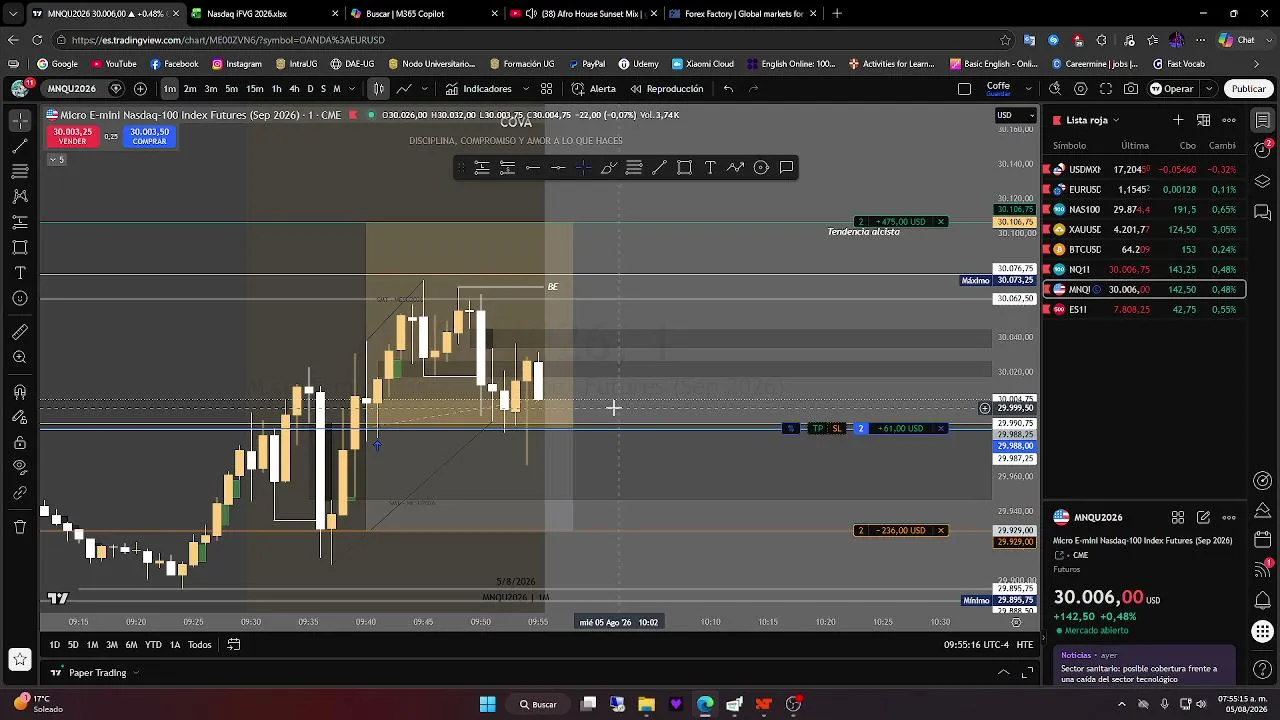Expand the Coffe layout dropdown arrow

pyautogui.click(x=1028, y=89)
